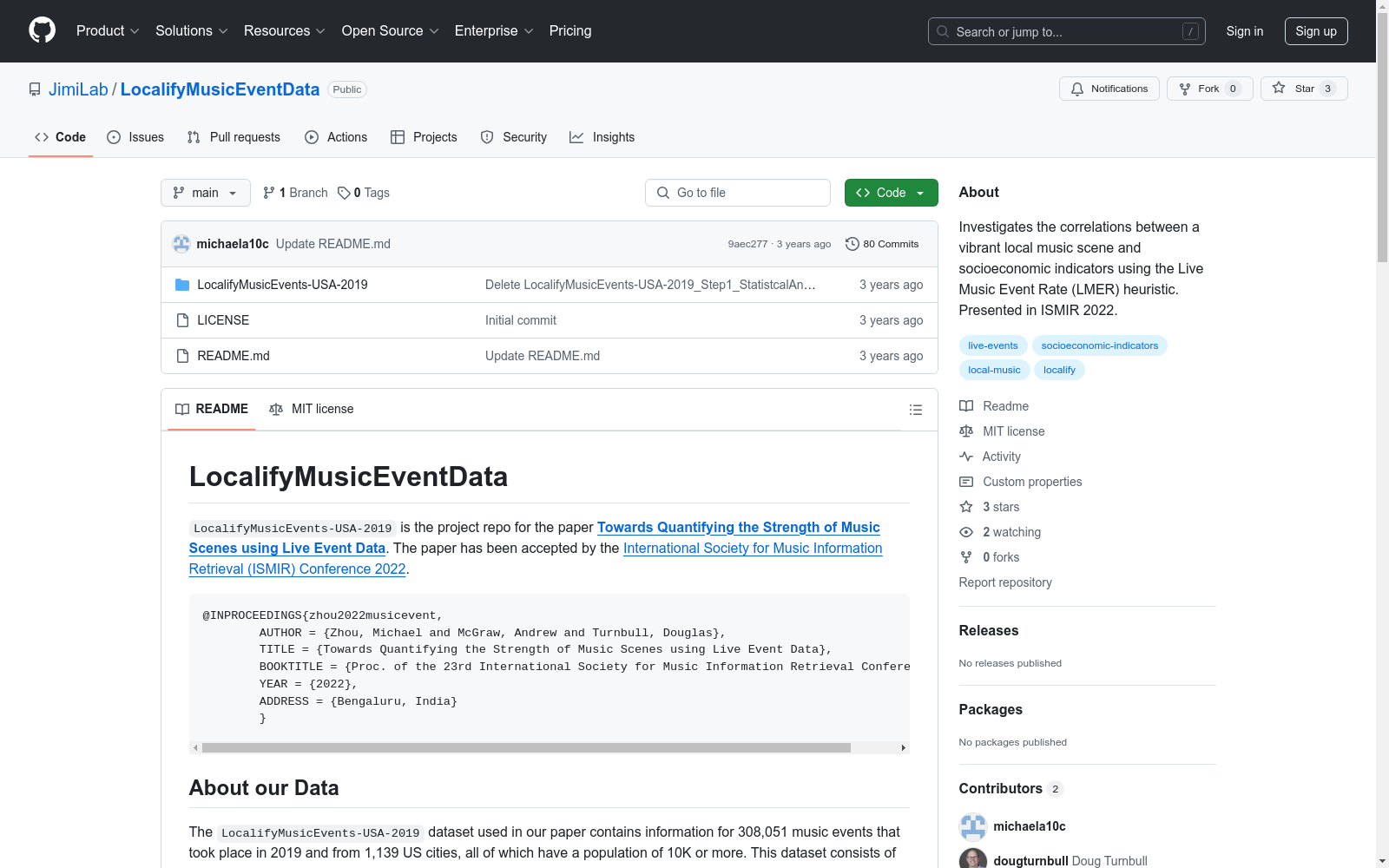
Task: Click the commit history clock icon
Action: pos(852,244)
